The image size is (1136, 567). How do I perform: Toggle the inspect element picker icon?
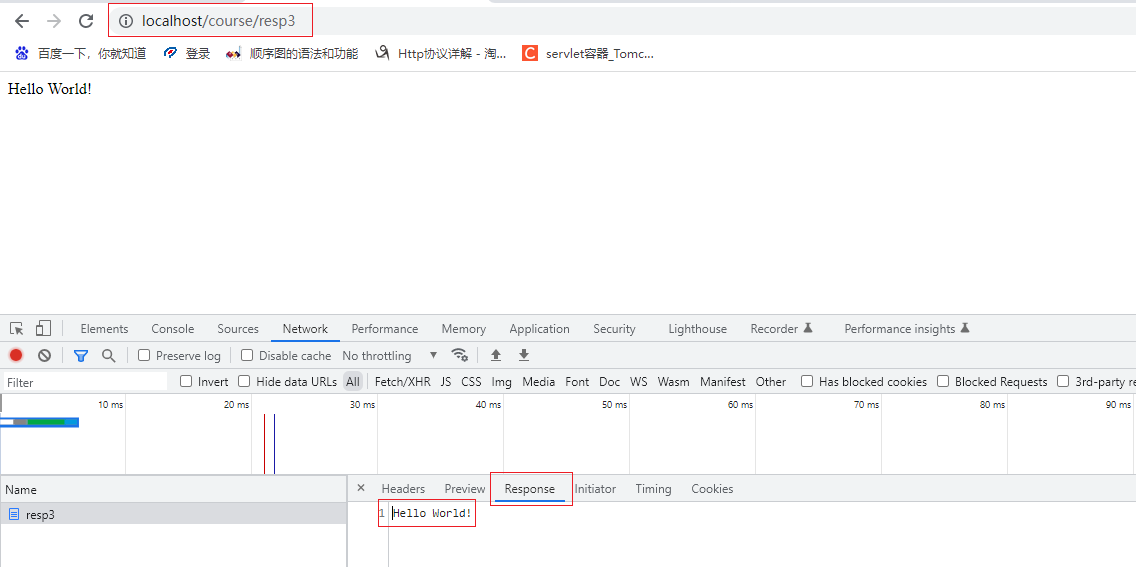pos(17,329)
